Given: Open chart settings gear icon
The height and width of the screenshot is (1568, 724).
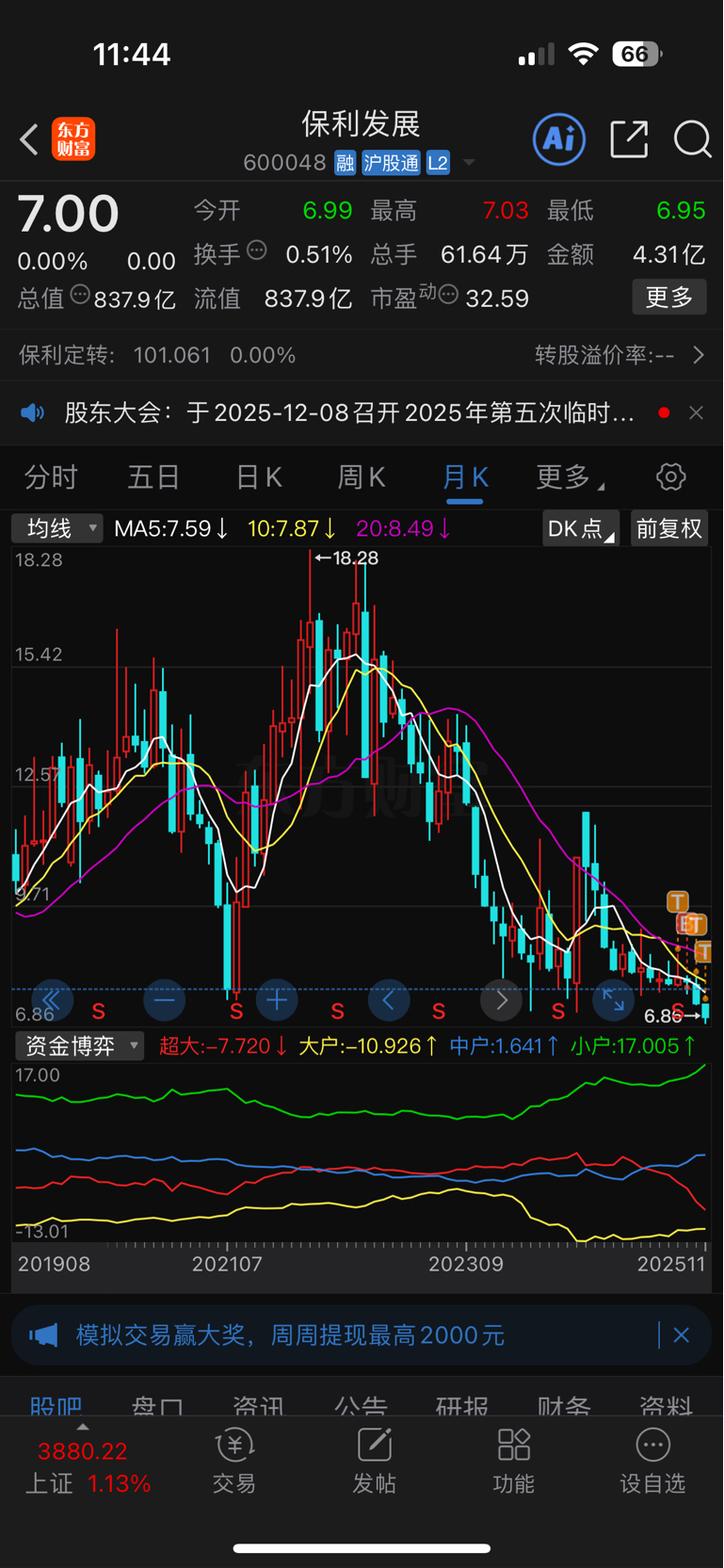Looking at the screenshot, I should point(671,477).
